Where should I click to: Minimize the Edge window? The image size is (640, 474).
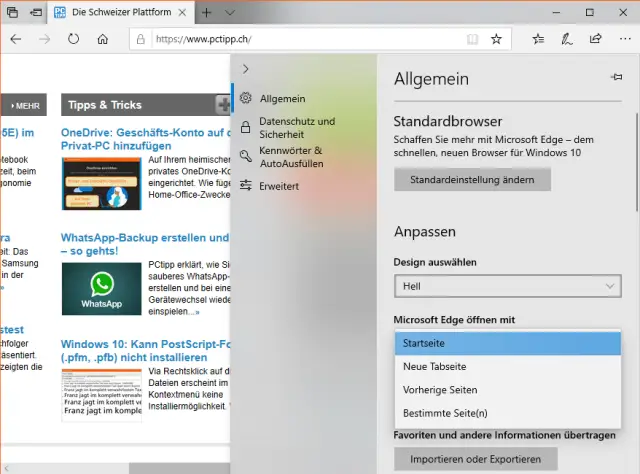tap(556, 13)
